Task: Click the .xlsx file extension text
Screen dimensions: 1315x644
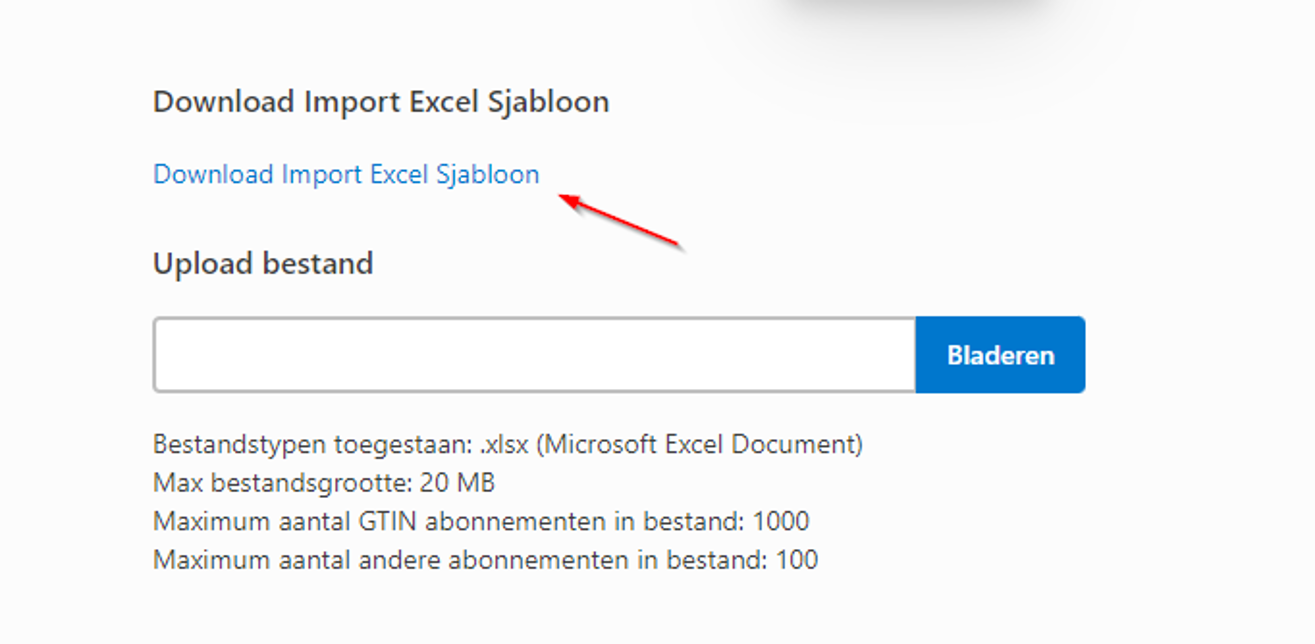Action: 504,444
